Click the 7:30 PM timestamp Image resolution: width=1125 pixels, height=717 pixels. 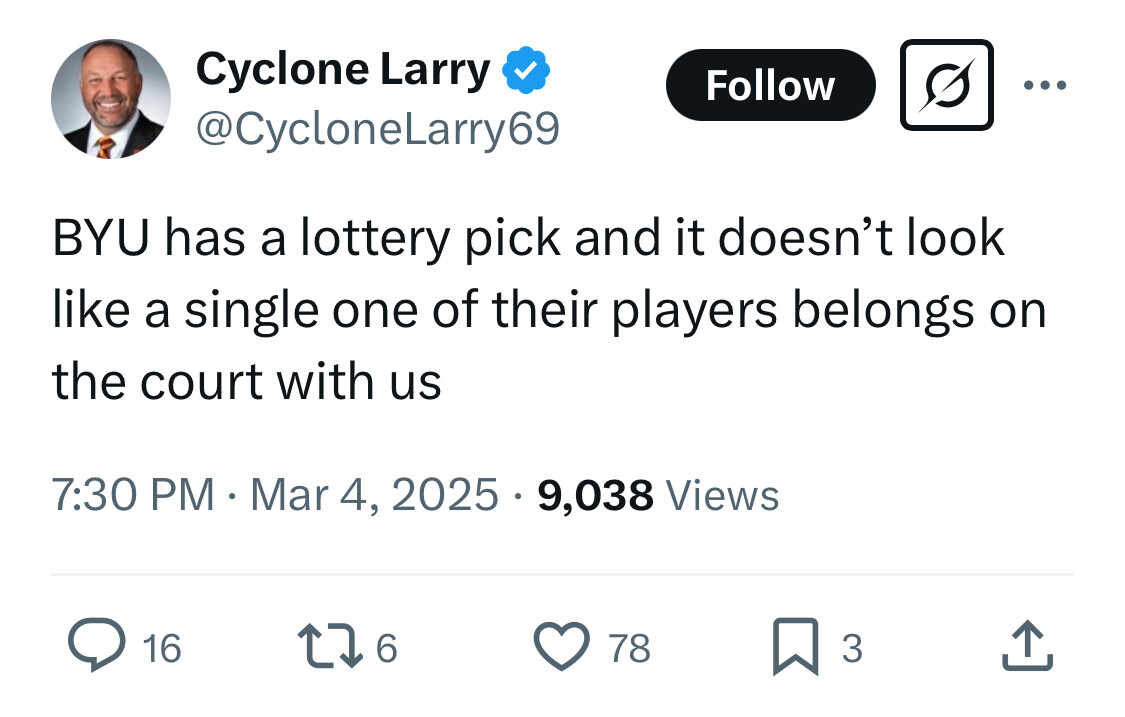coord(132,495)
